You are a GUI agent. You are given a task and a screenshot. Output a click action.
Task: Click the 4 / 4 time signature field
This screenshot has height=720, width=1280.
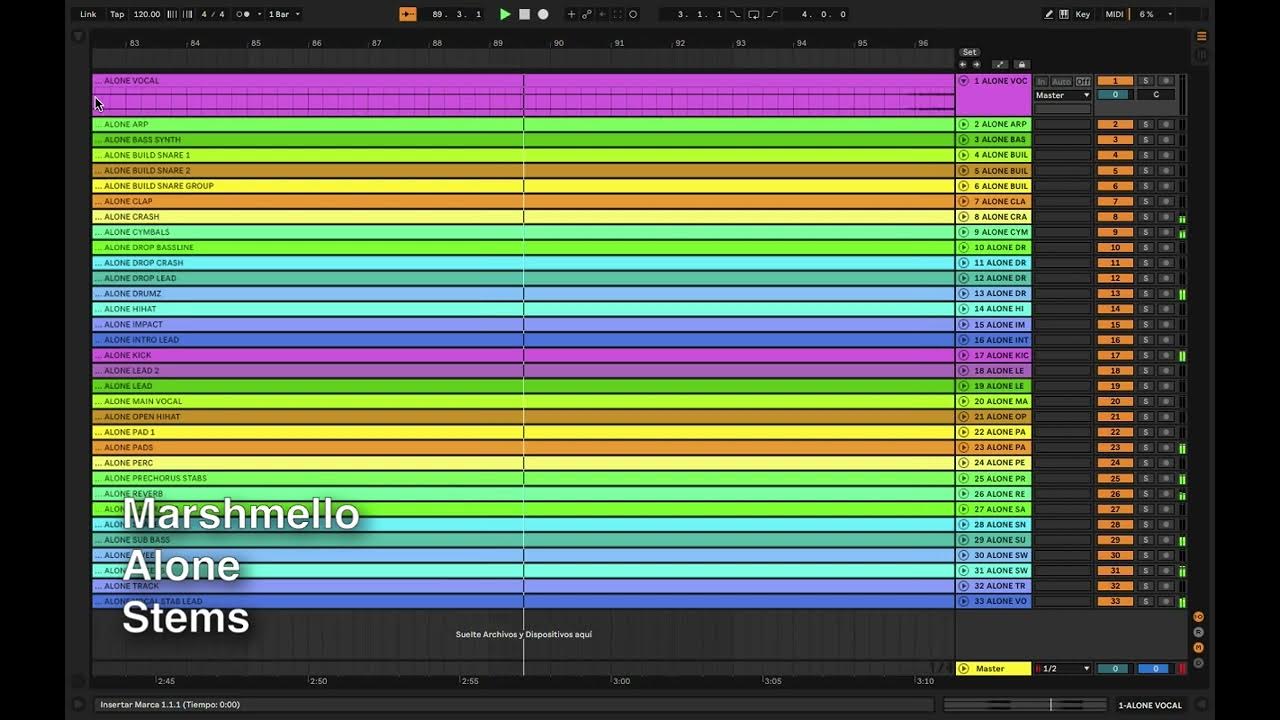[212, 14]
